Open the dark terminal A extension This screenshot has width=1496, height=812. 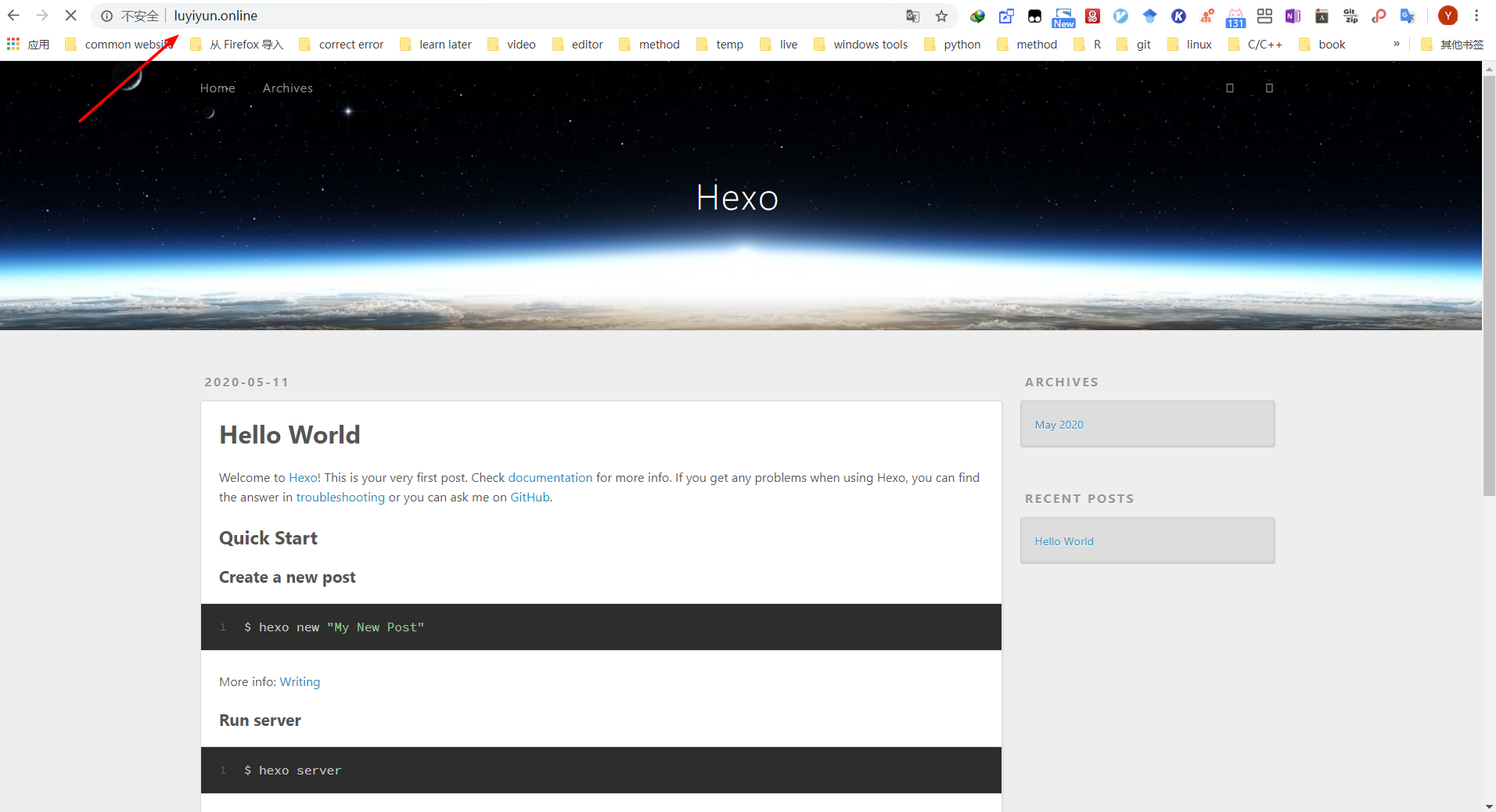[1322, 16]
